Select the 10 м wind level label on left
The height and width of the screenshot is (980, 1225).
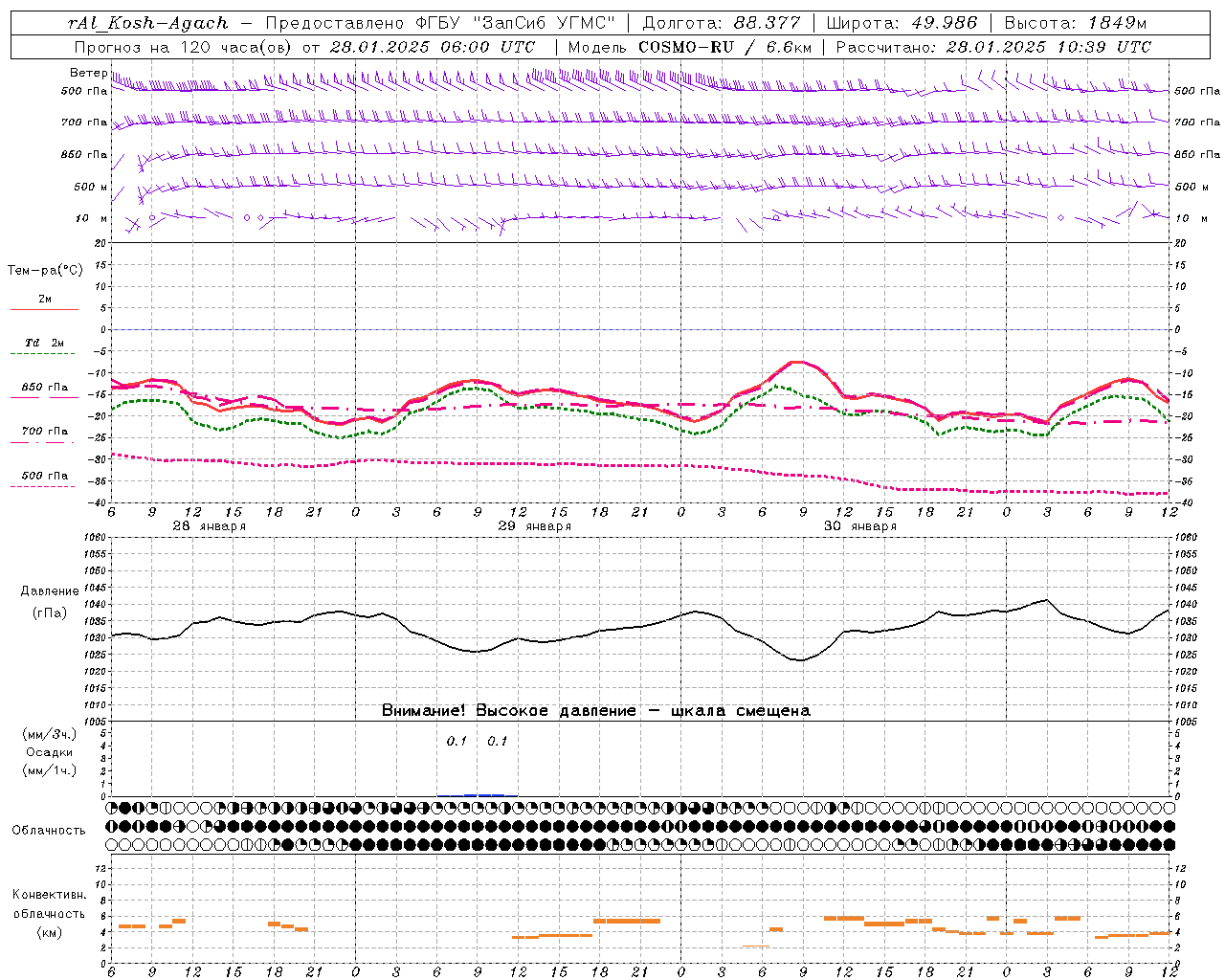(x=91, y=218)
